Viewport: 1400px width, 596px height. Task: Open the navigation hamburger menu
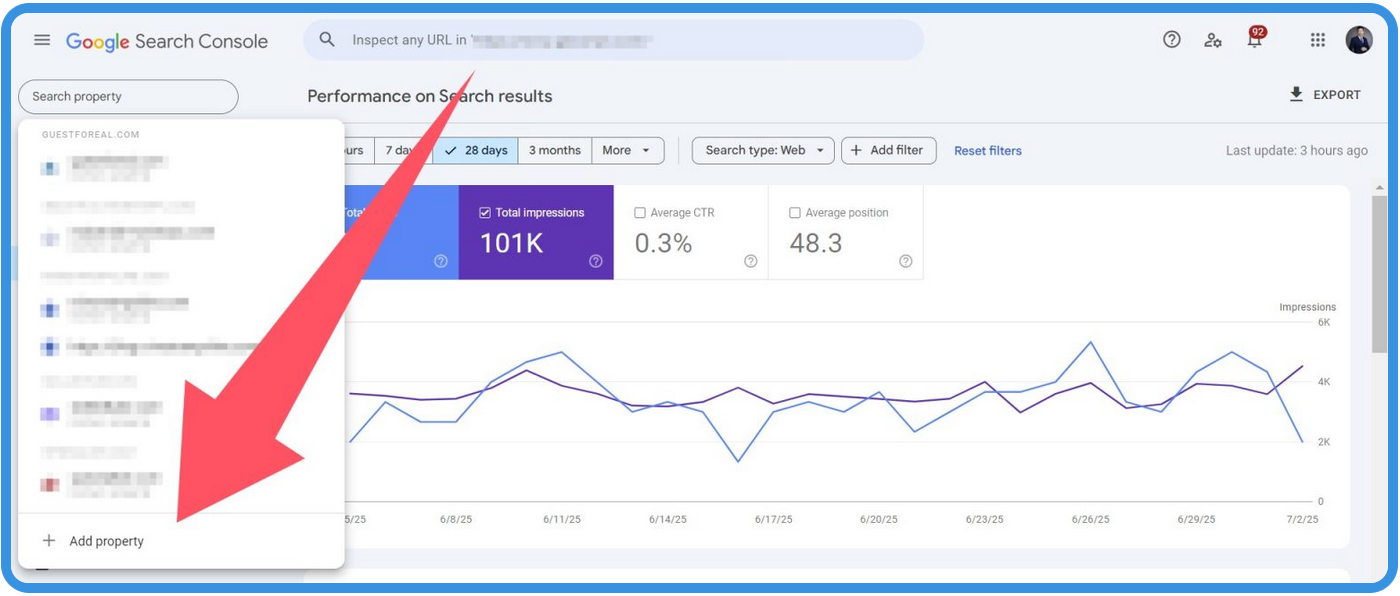click(41, 40)
